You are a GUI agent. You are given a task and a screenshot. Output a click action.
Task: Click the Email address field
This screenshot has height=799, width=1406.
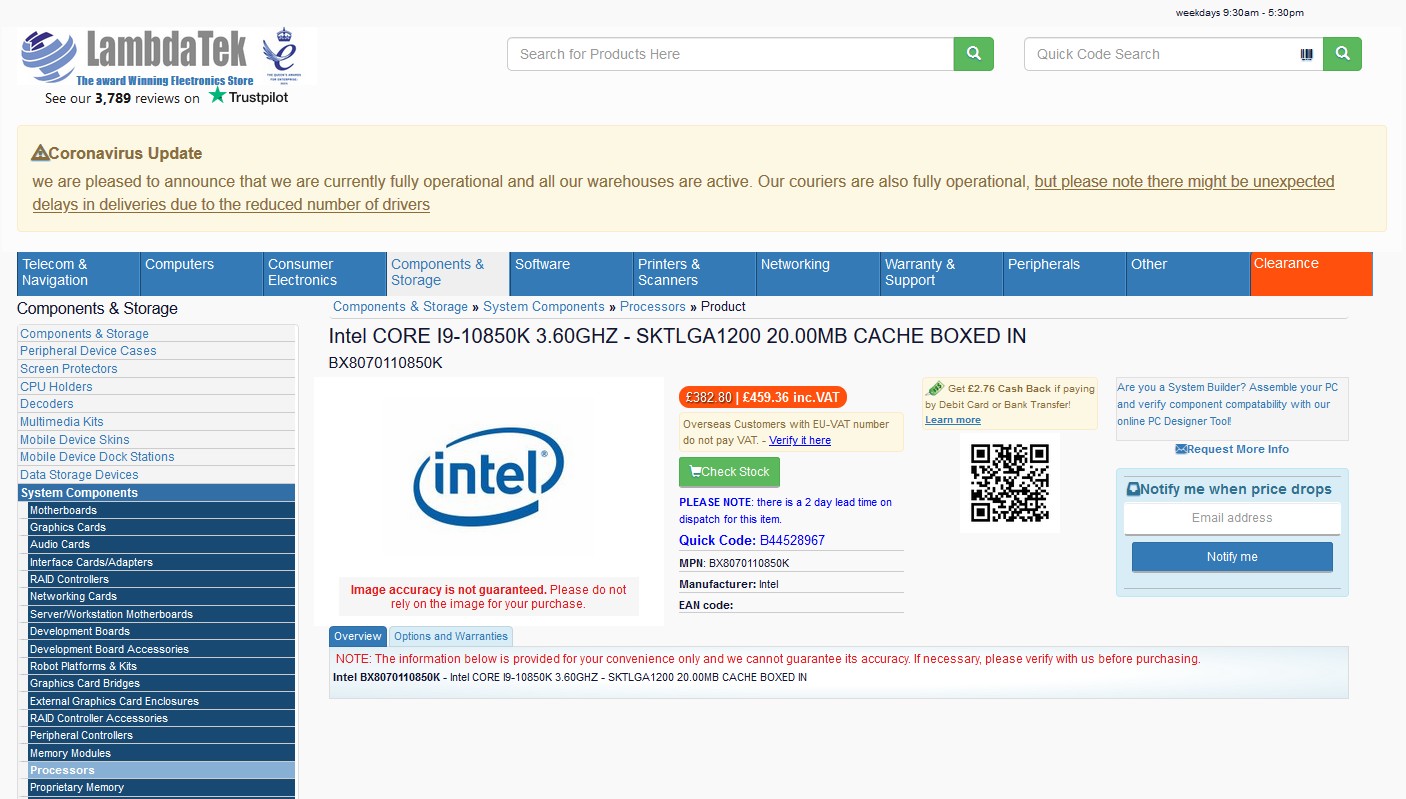[x=1232, y=518]
